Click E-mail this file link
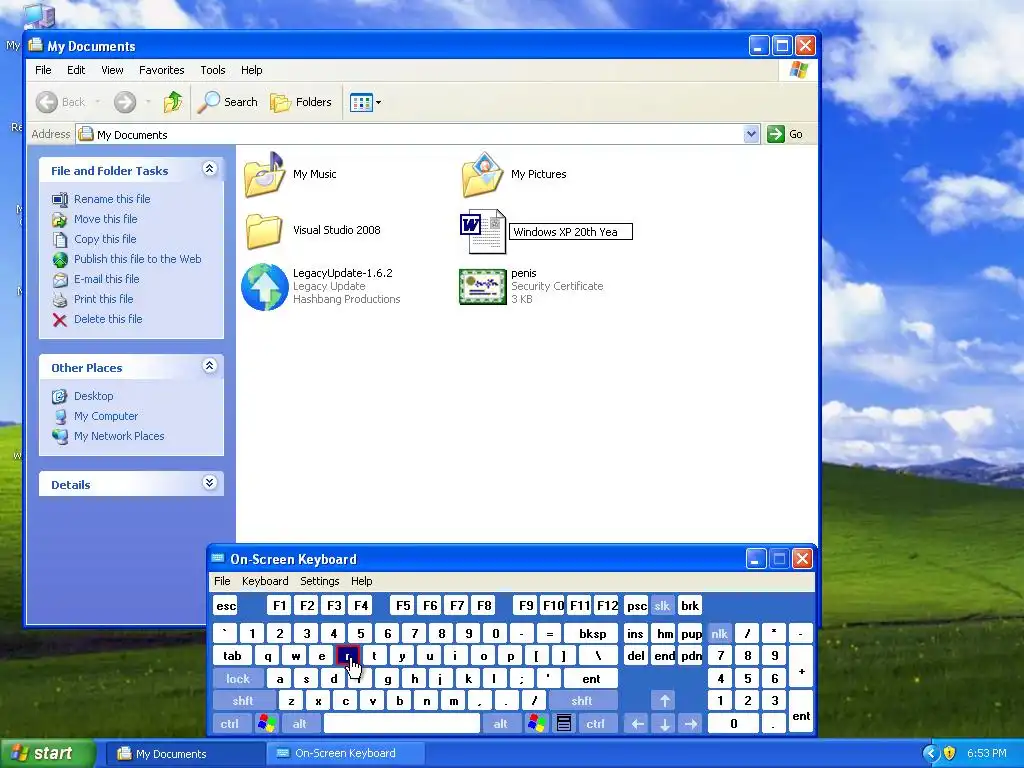Viewport: 1024px width, 768px height. click(106, 279)
